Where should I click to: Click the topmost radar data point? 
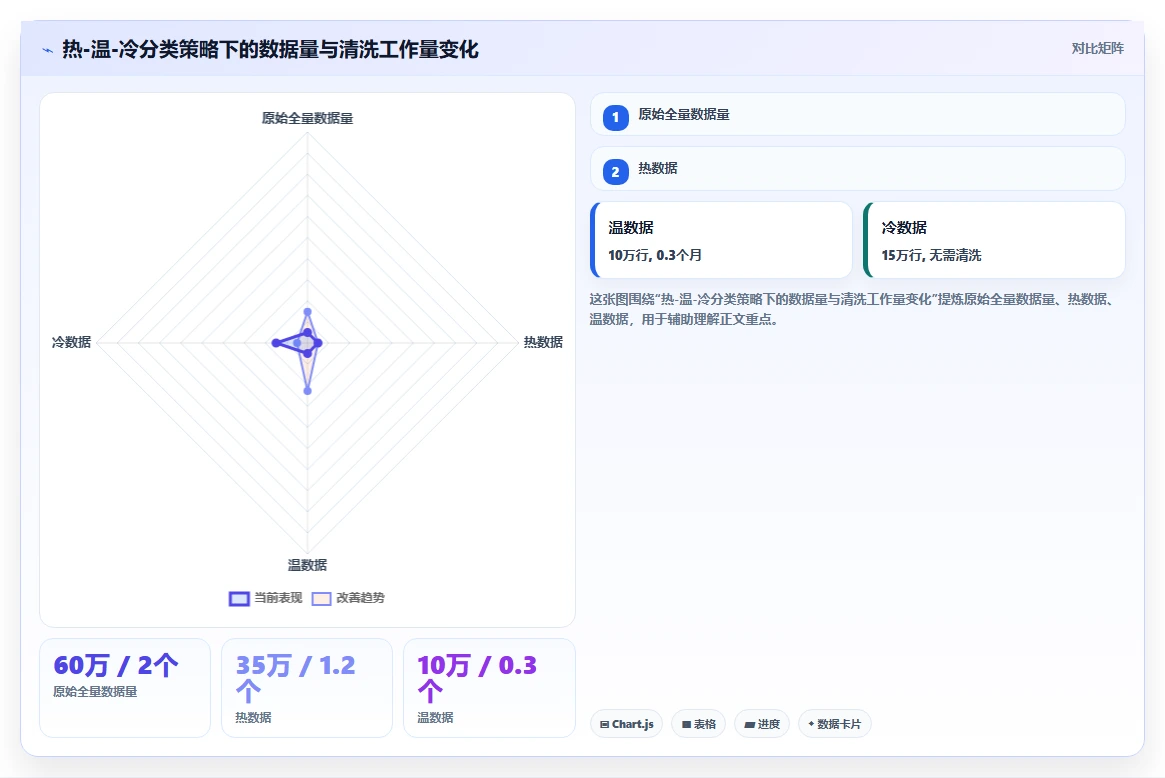(x=308, y=312)
